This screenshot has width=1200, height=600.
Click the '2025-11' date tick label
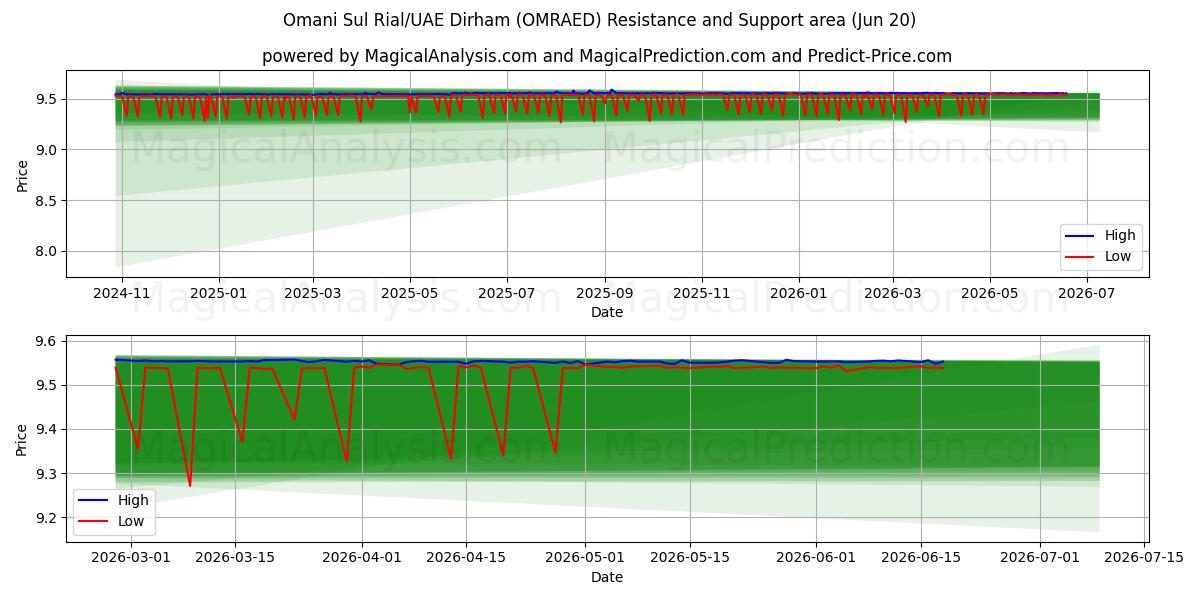701,294
